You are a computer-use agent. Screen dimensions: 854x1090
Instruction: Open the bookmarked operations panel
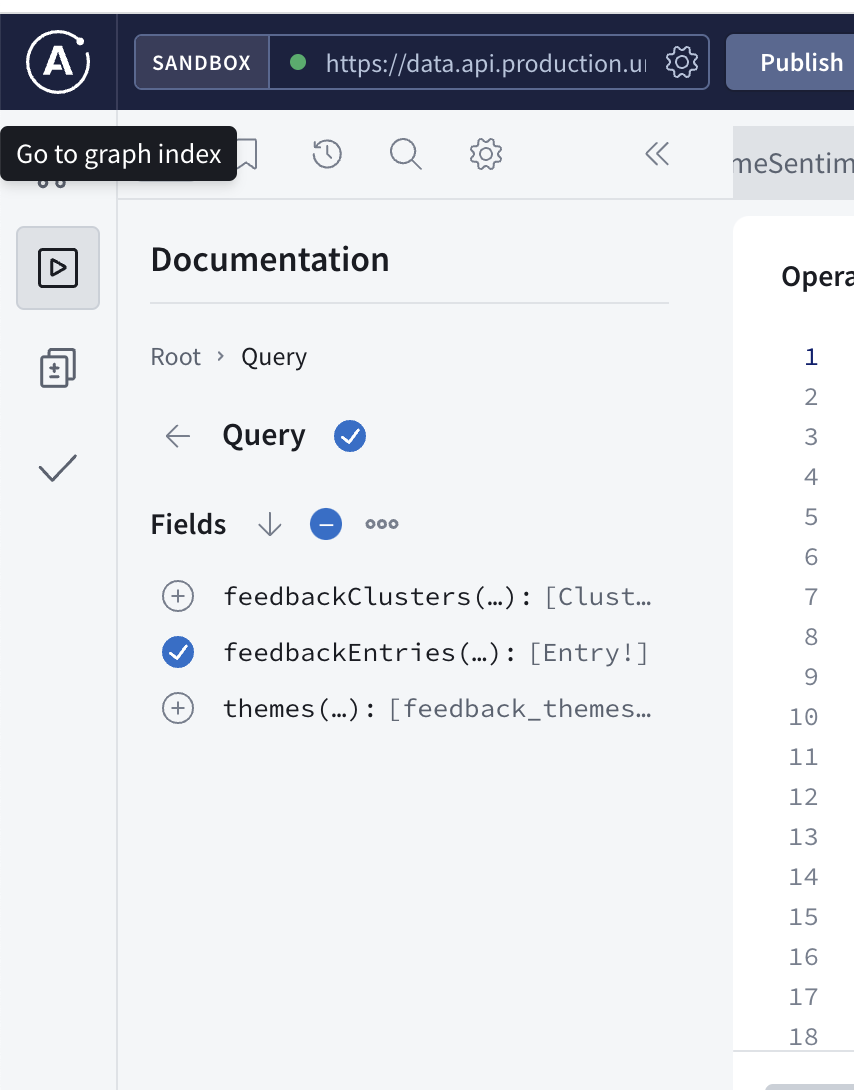click(x=247, y=154)
